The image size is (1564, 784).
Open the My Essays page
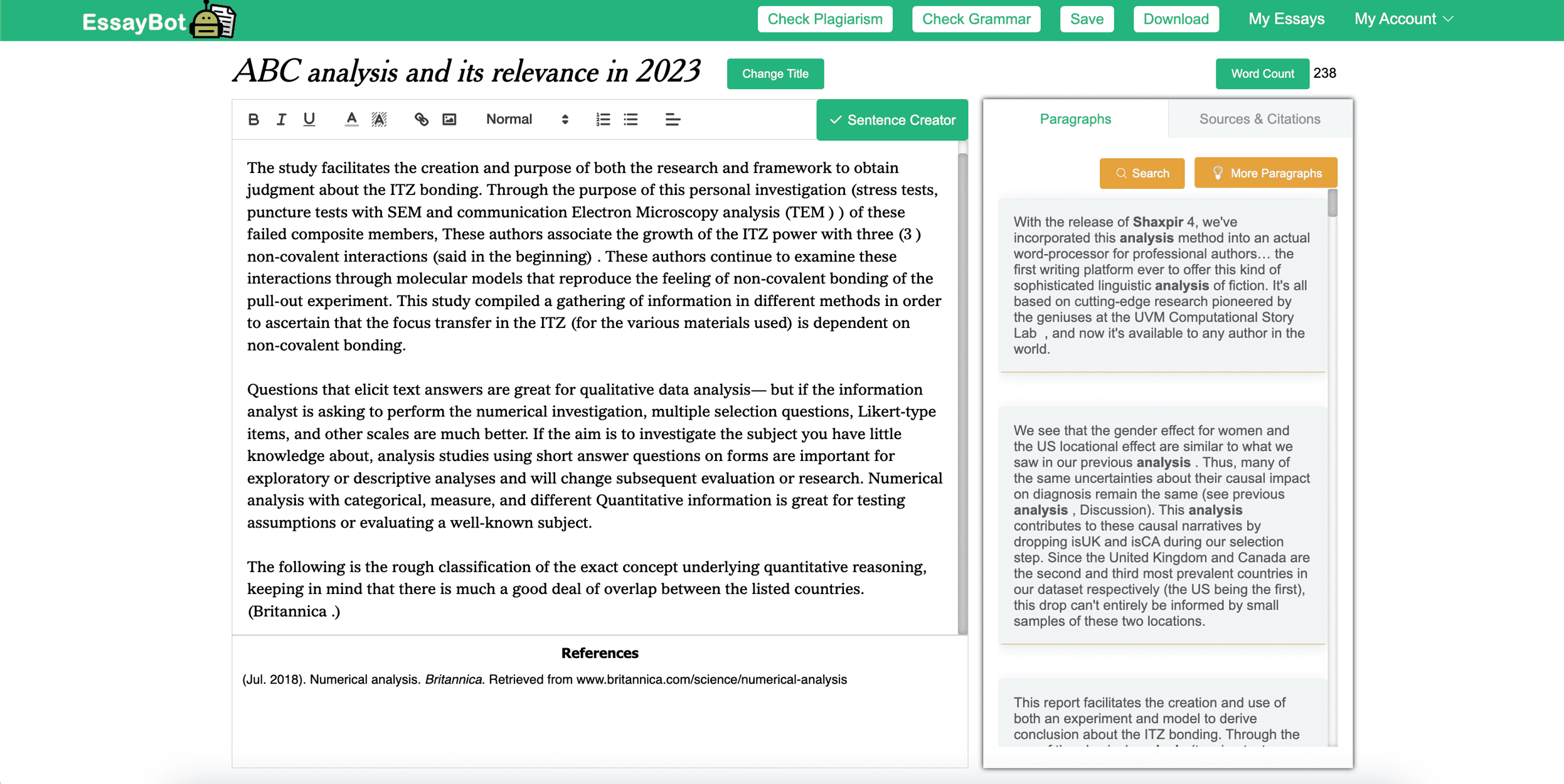tap(1285, 18)
